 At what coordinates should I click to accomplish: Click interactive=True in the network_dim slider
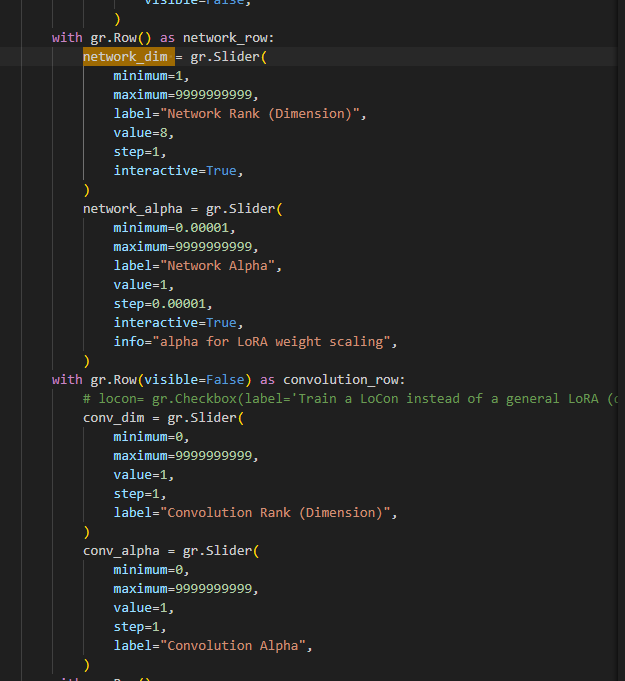click(175, 171)
